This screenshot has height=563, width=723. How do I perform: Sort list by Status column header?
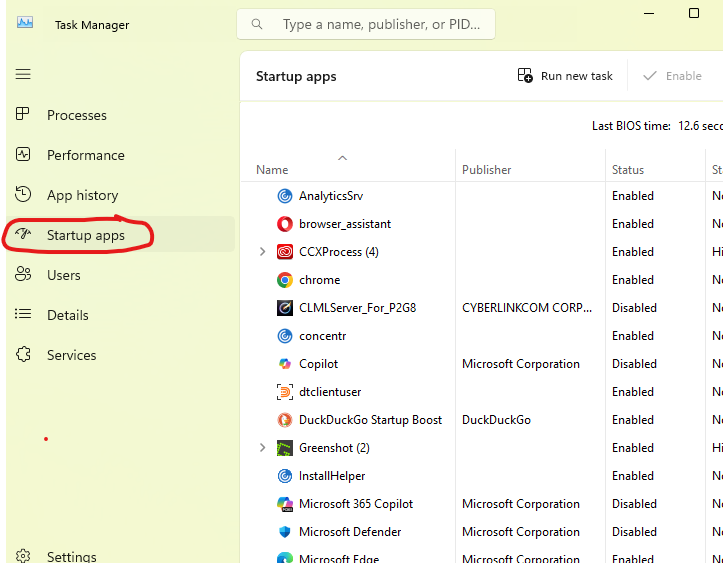628,170
